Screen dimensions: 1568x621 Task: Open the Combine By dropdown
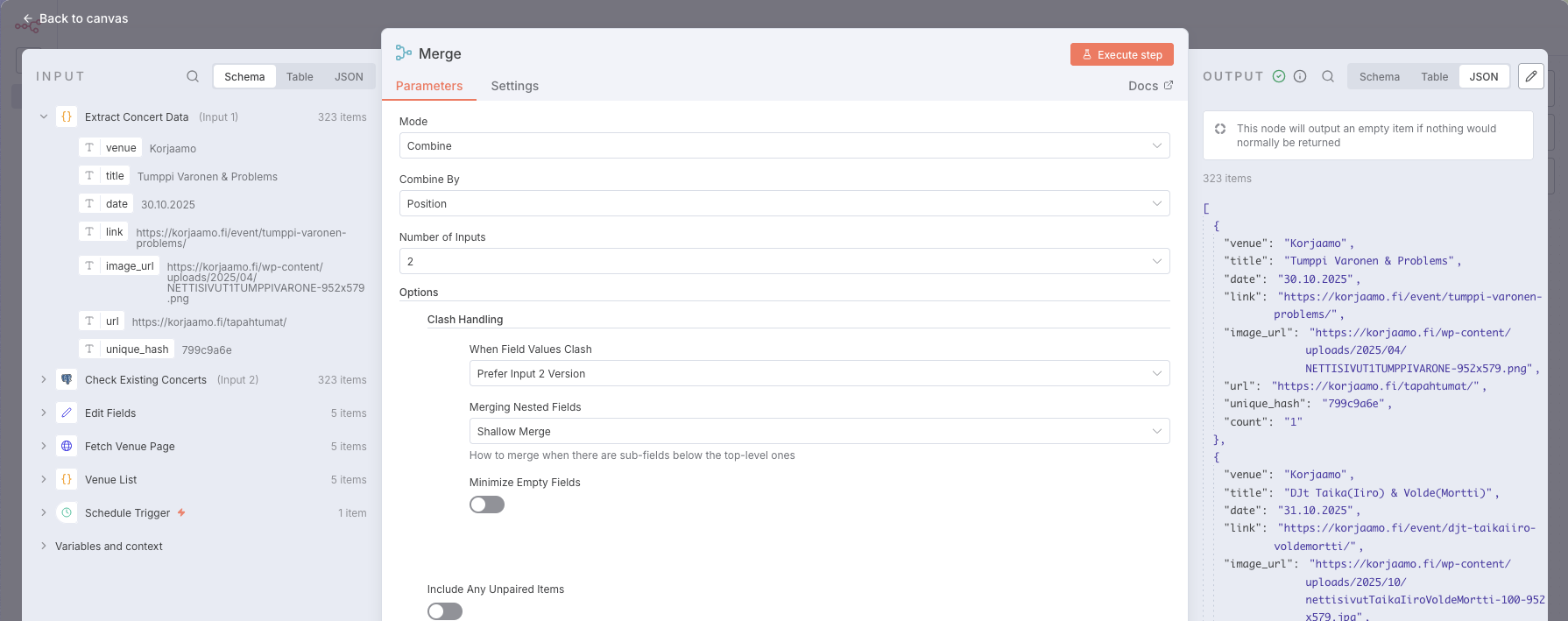click(x=784, y=203)
